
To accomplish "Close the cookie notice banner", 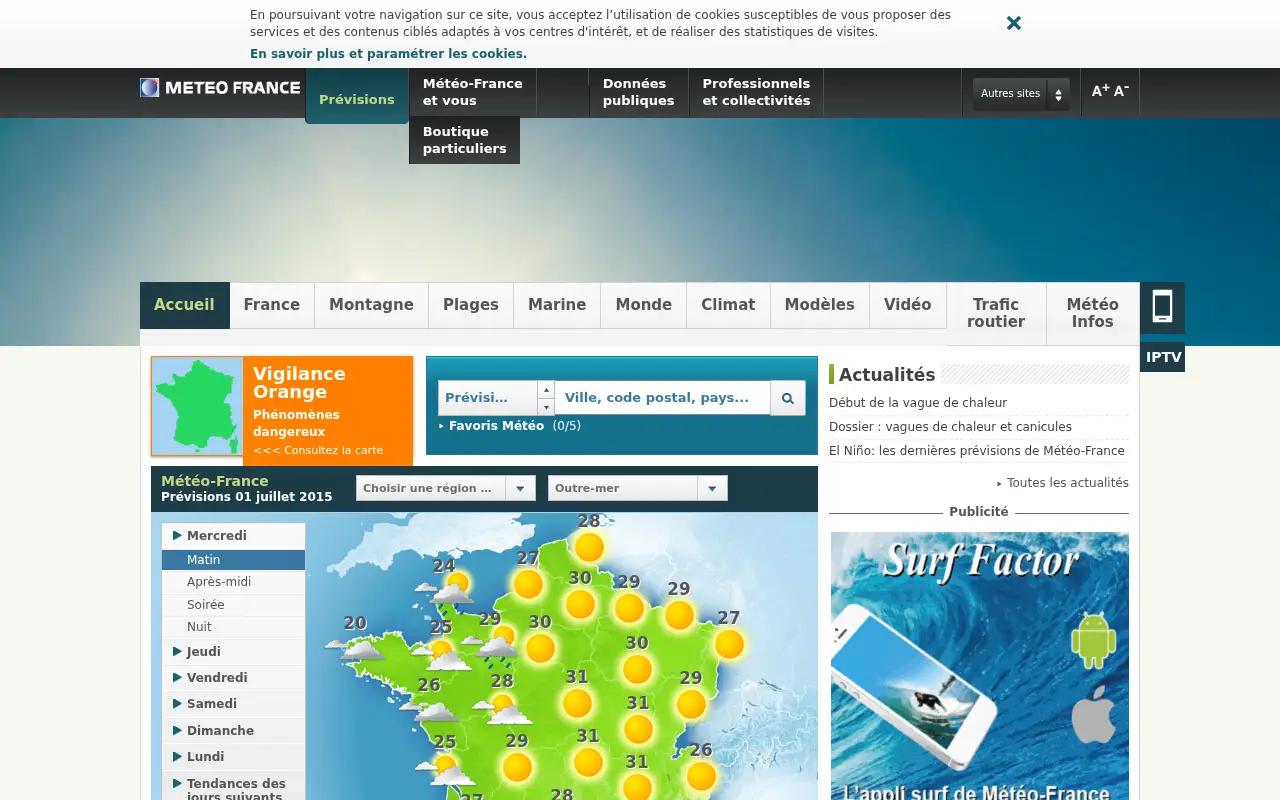I will tap(1014, 23).
